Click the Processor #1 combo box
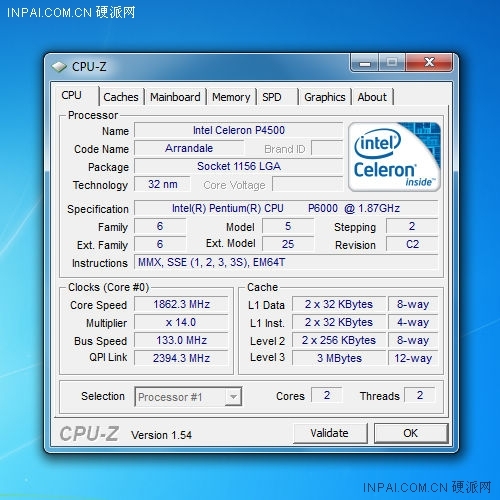 tap(188, 397)
